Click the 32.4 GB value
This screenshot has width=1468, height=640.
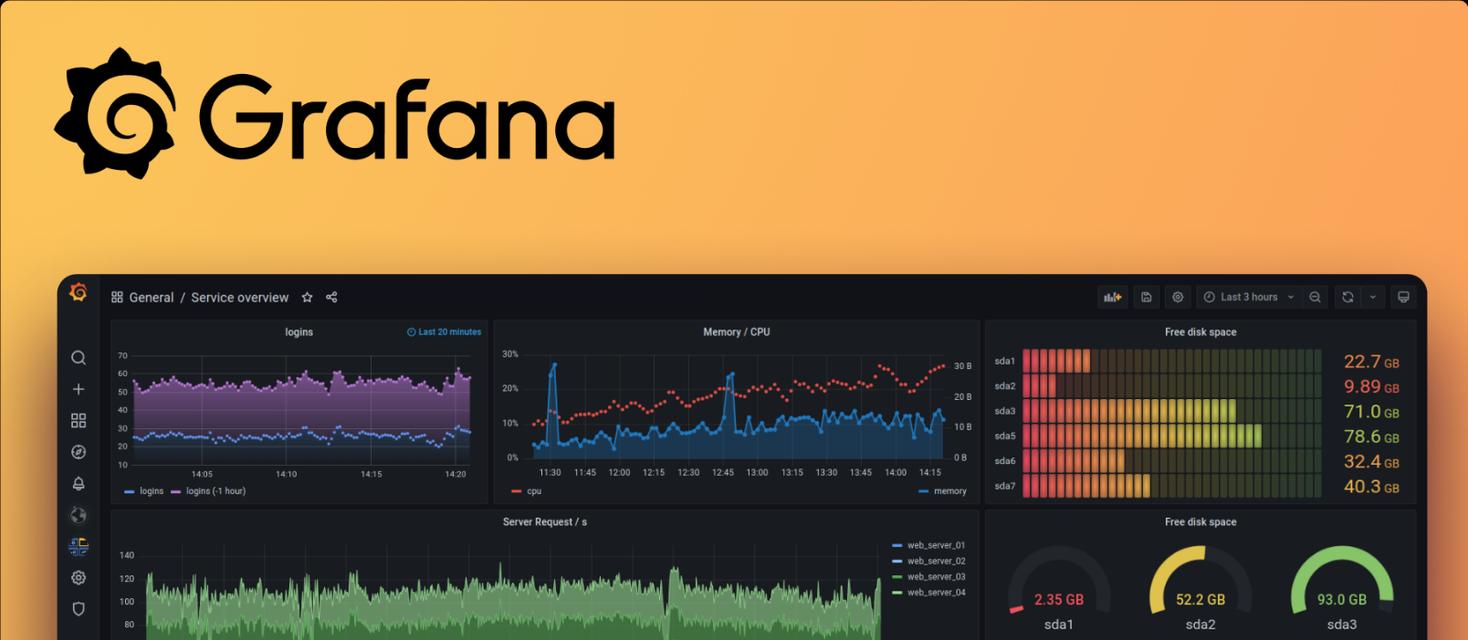[1371, 462]
